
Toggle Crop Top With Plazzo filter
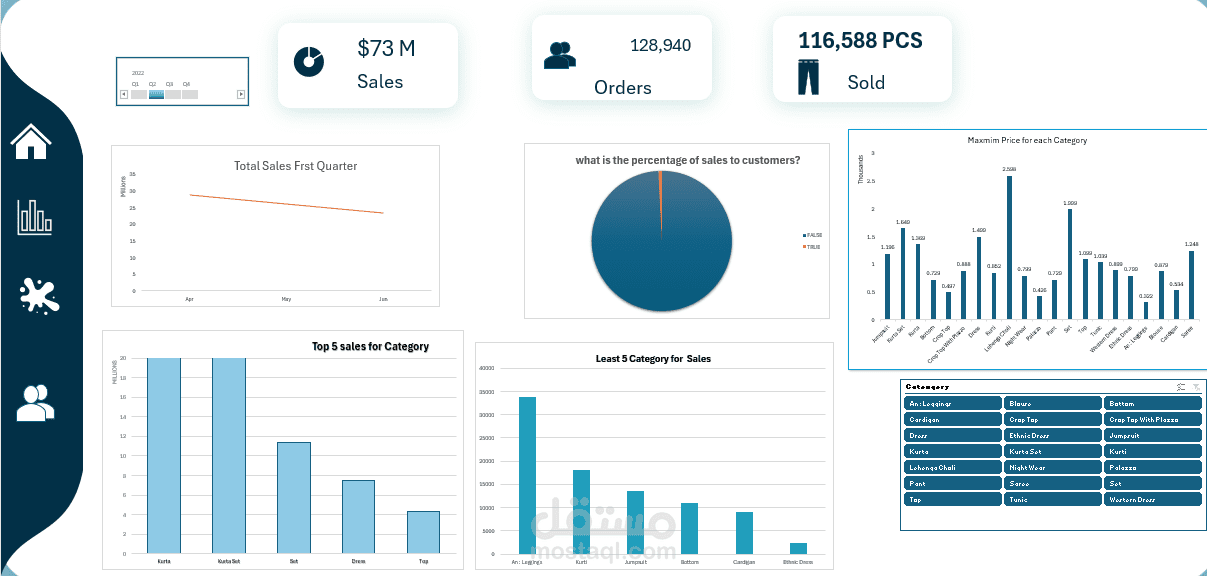(x=1153, y=419)
